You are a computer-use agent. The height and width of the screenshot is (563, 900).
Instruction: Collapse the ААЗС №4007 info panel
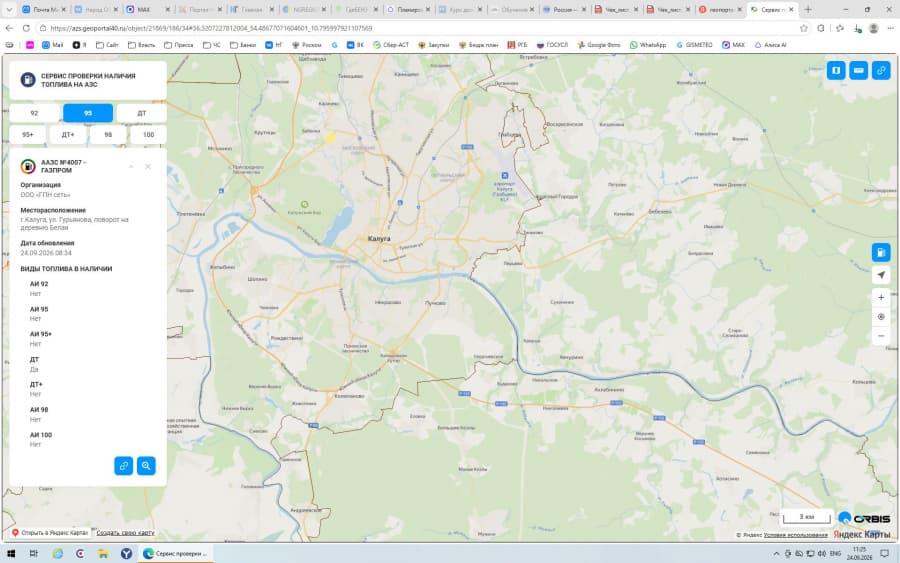click(x=131, y=166)
